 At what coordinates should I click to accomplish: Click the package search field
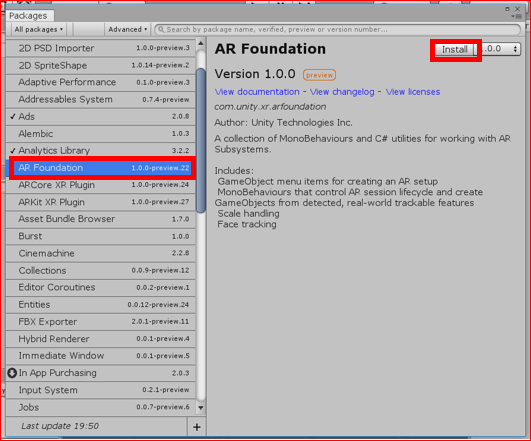pos(337,29)
